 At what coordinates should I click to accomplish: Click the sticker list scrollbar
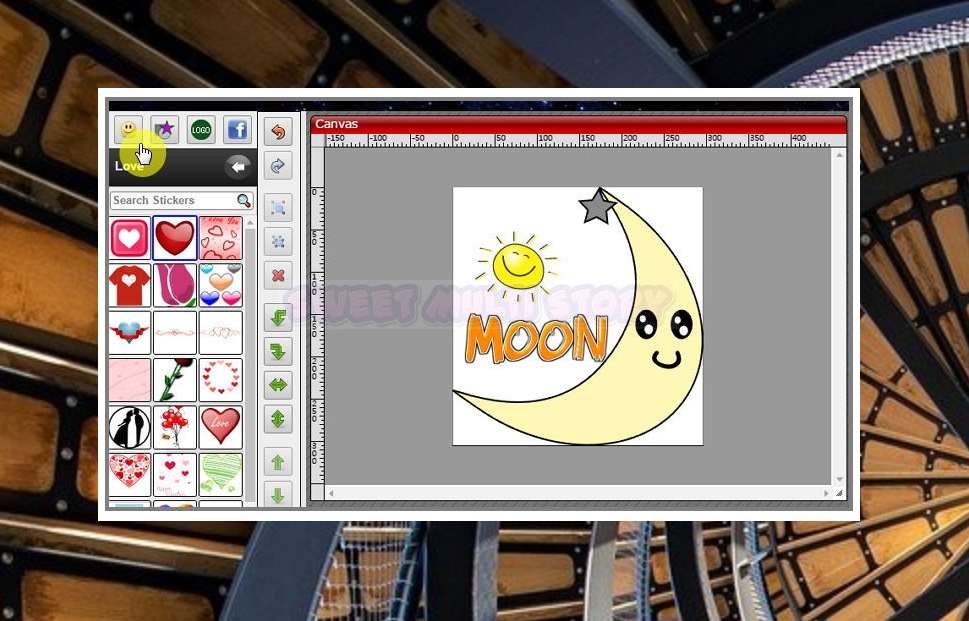[x=250, y=365]
